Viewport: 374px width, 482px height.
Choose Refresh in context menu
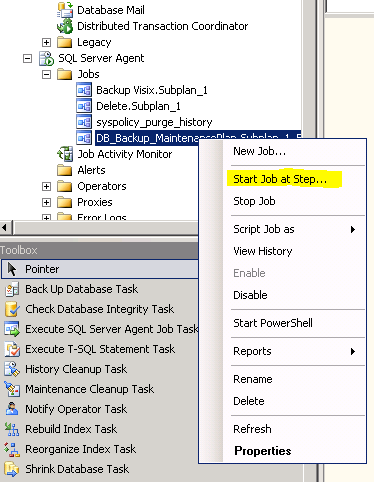coord(252,429)
